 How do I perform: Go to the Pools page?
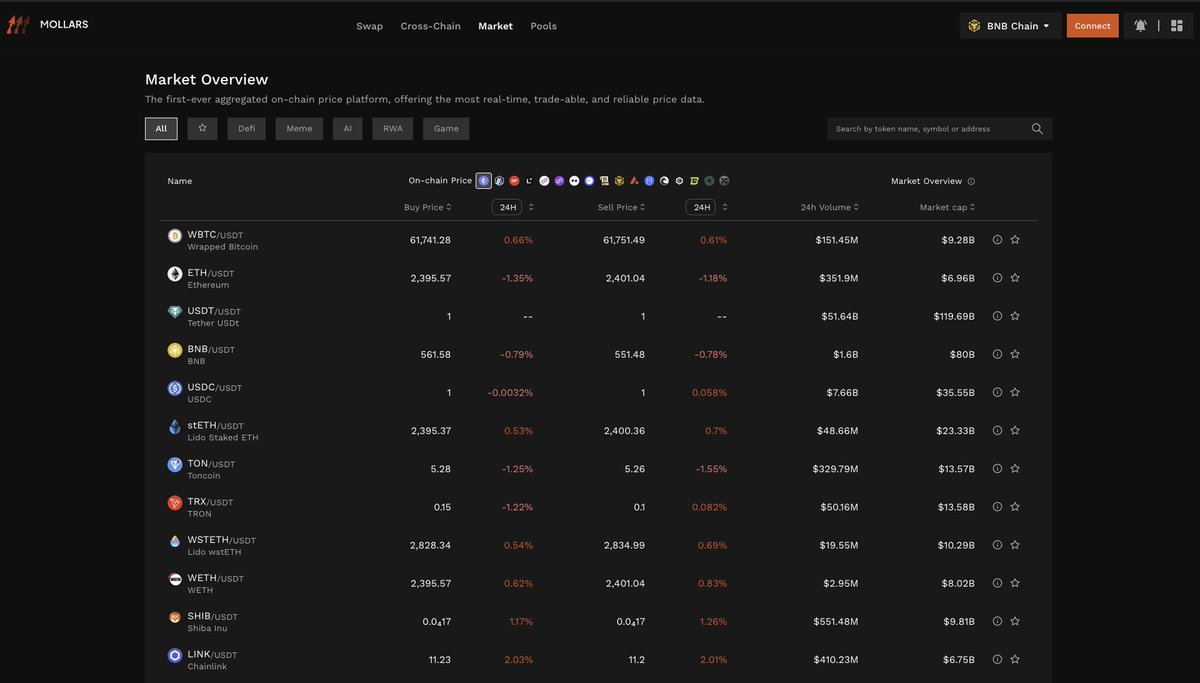(x=543, y=26)
